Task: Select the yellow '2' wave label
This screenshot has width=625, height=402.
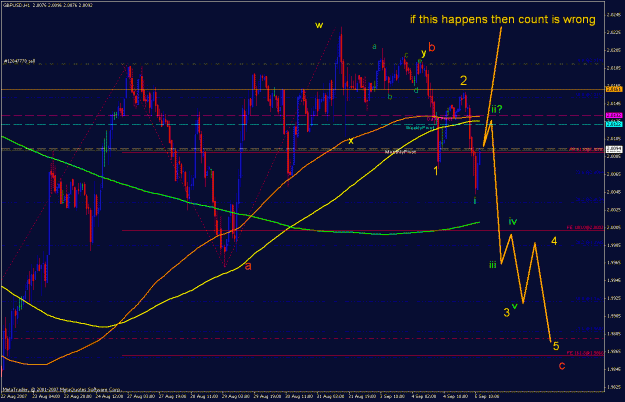Action: (x=463, y=80)
